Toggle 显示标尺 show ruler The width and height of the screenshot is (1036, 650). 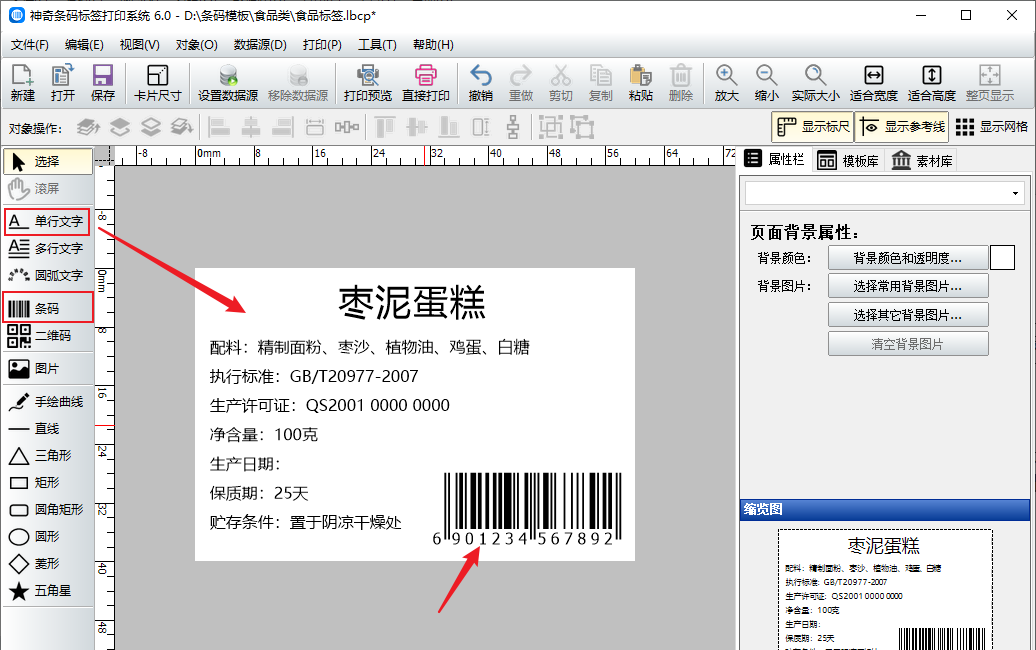click(813, 127)
